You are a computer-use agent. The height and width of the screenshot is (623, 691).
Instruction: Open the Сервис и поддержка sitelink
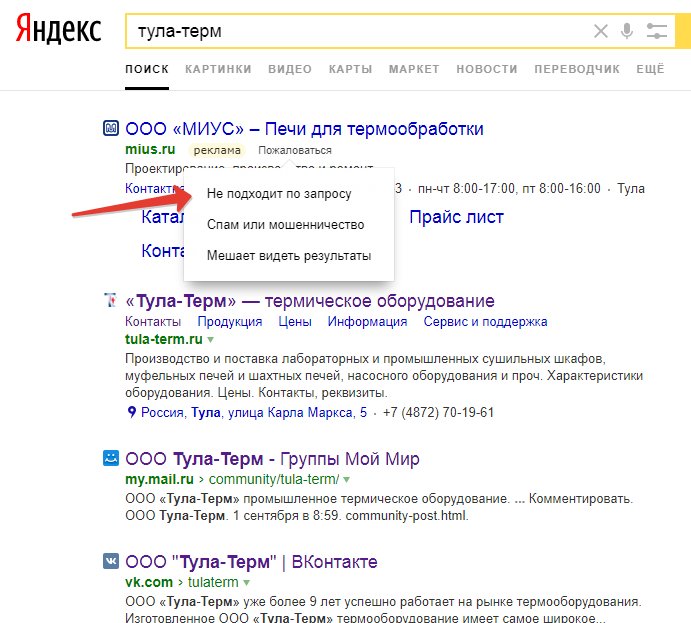485,322
